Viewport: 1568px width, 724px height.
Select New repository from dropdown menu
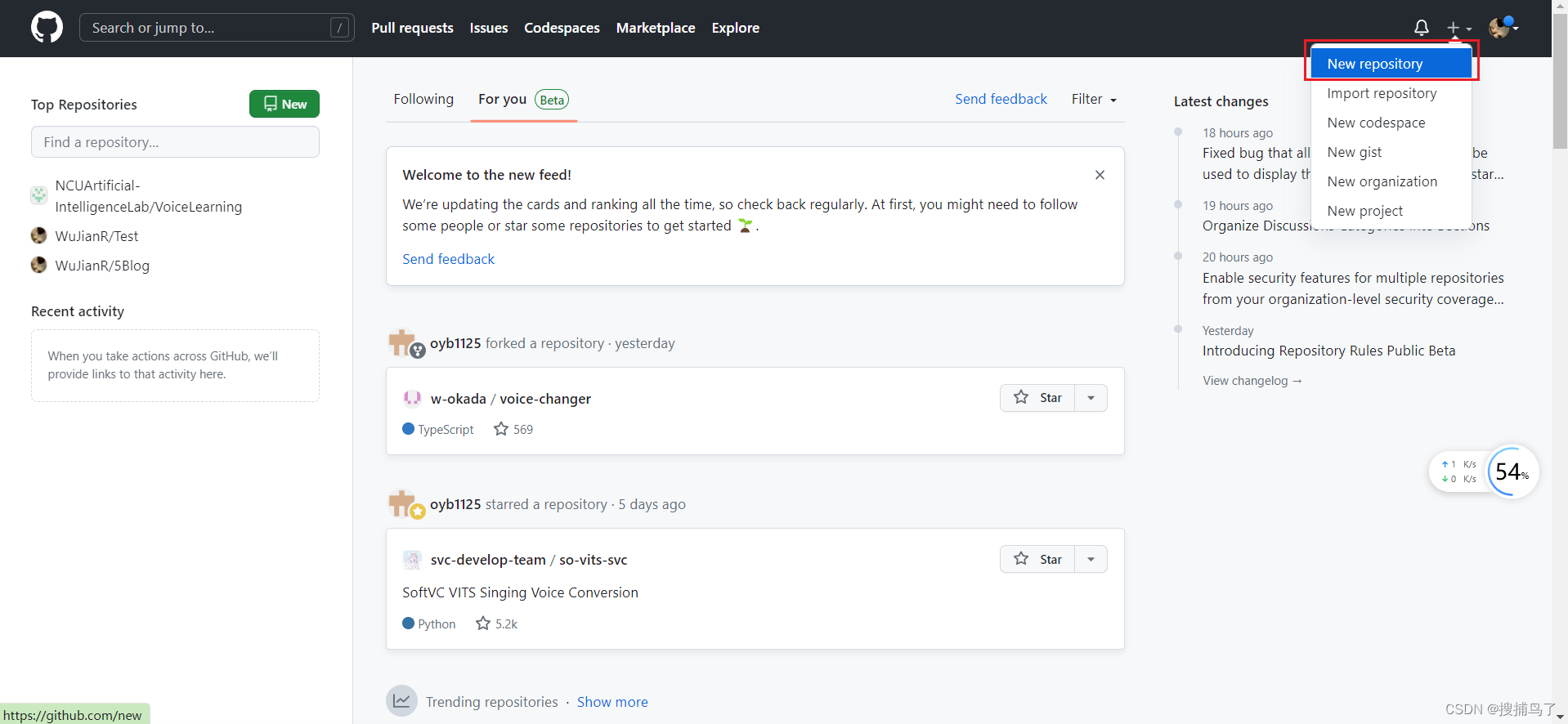point(1391,64)
